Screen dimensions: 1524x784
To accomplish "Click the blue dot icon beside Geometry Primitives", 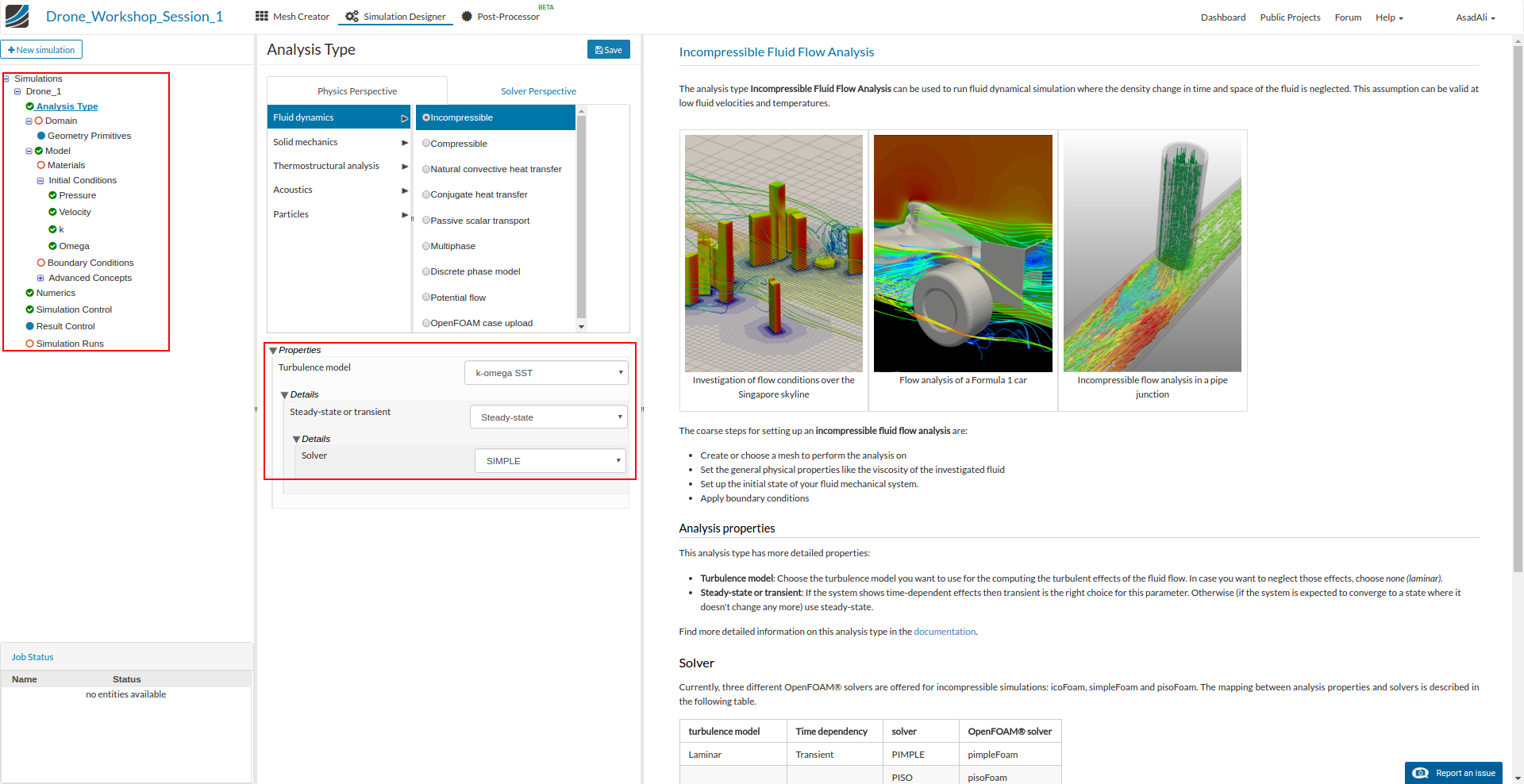I will pyautogui.click(x=41, y=136).
